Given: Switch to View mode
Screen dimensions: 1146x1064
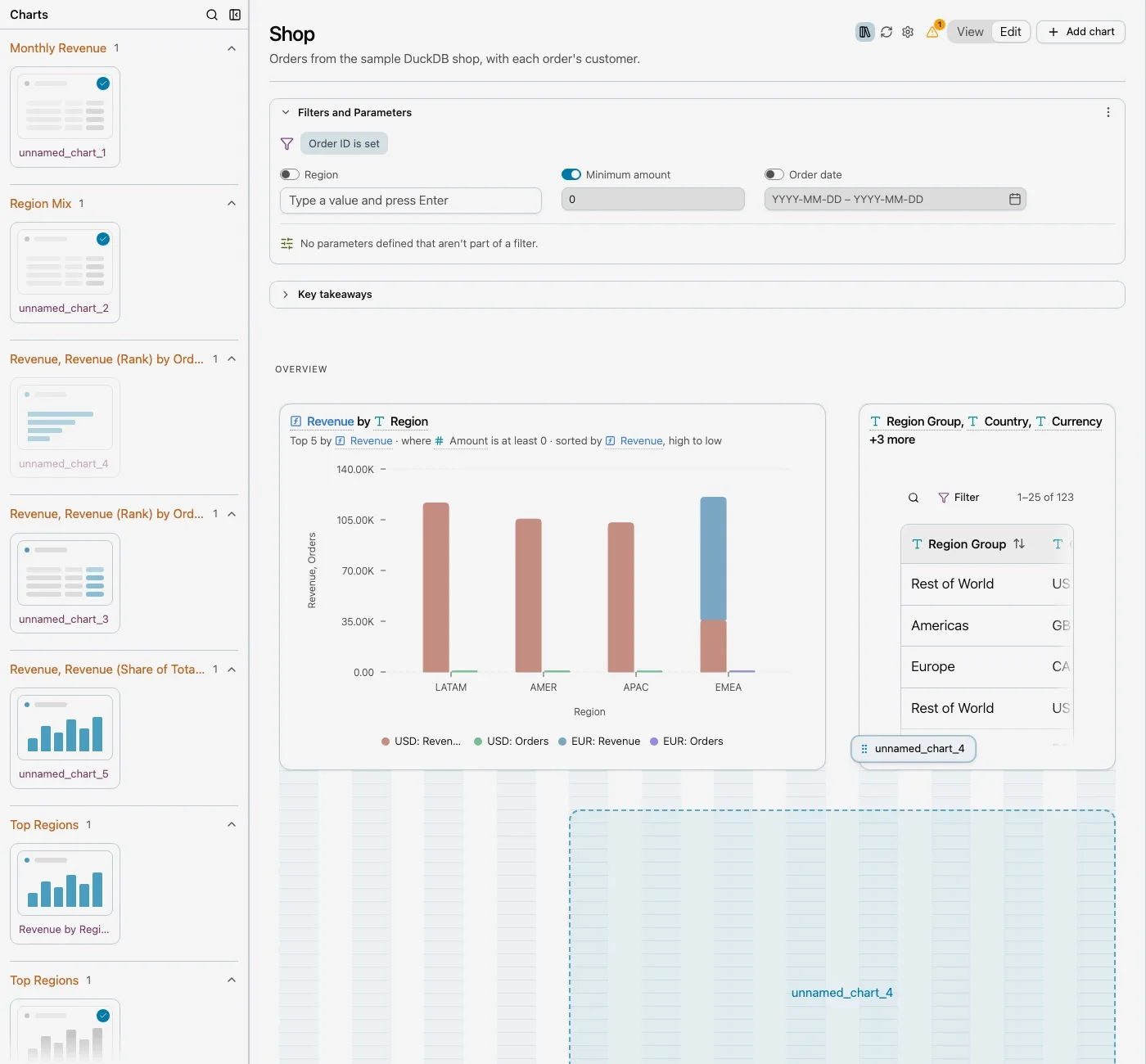Looking at the screenshot, I should coord(970,32).
